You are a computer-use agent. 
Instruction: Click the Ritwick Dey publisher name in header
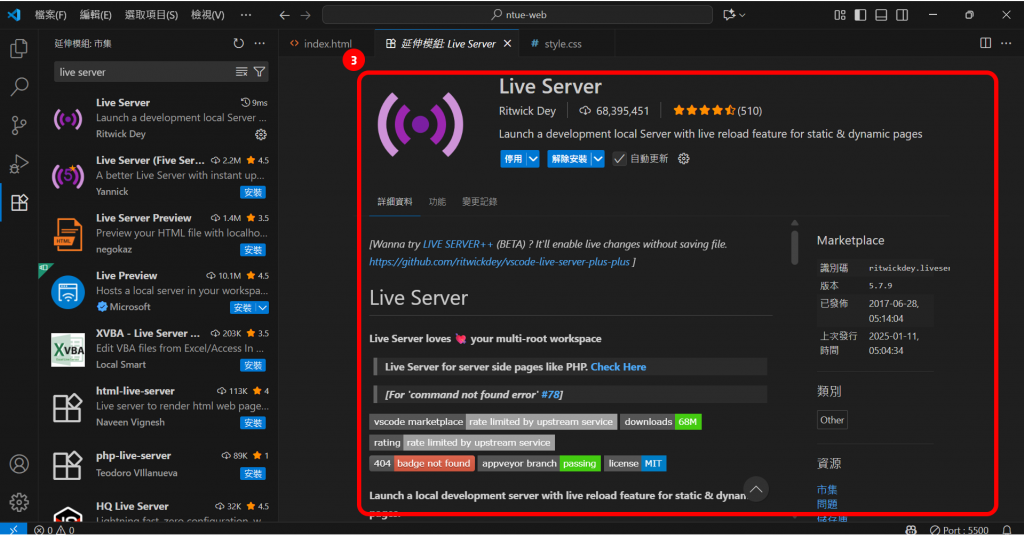click(527, 111)
